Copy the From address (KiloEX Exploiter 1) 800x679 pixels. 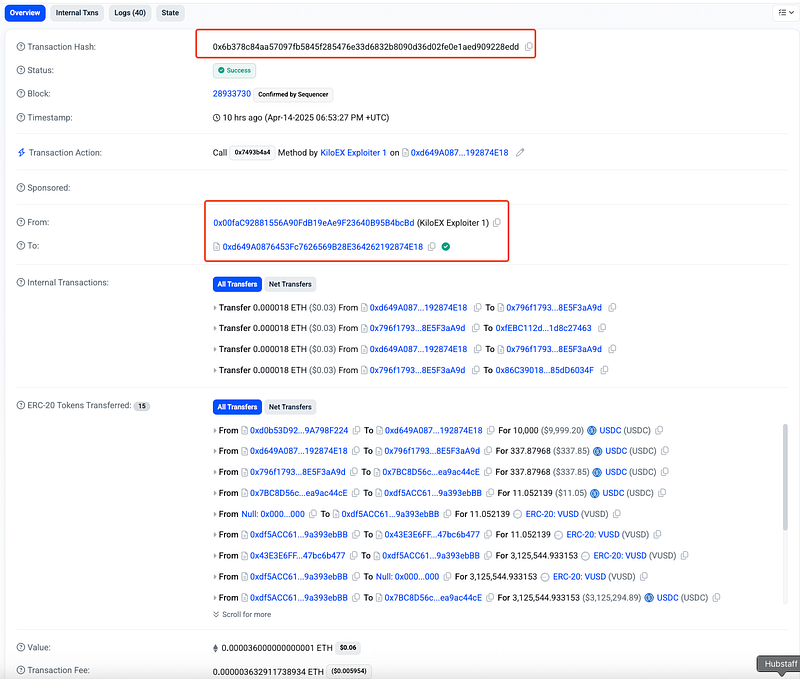tap(497, 222)
